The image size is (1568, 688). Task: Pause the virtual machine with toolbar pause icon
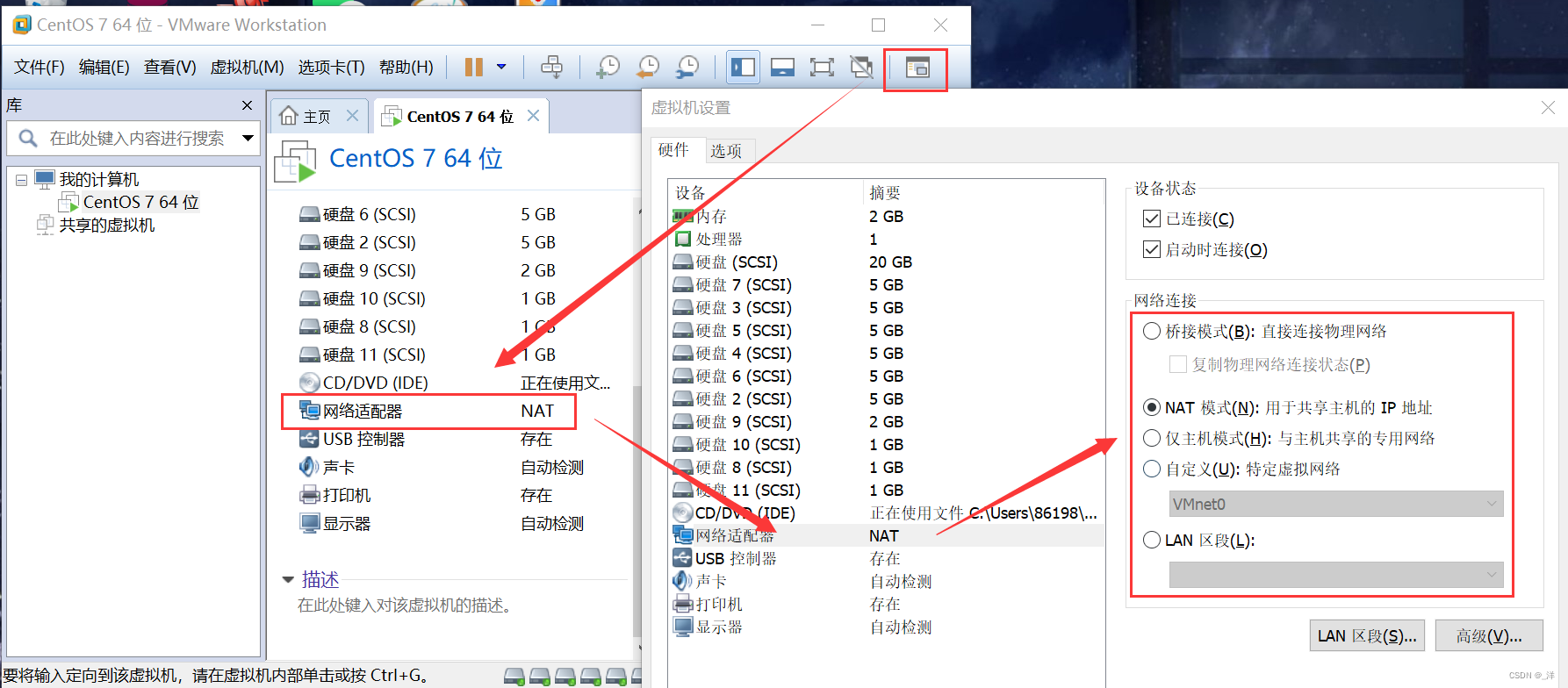(474, 67)
